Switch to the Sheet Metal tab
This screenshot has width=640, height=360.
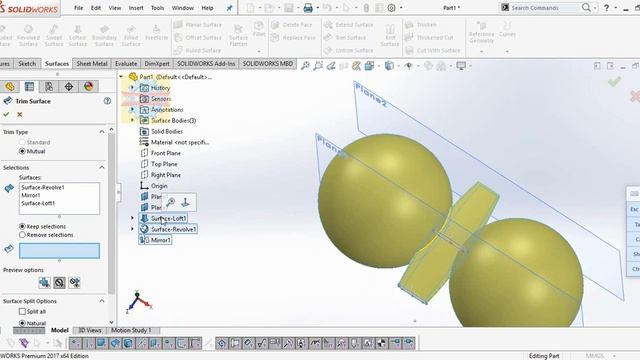point(92,64)
